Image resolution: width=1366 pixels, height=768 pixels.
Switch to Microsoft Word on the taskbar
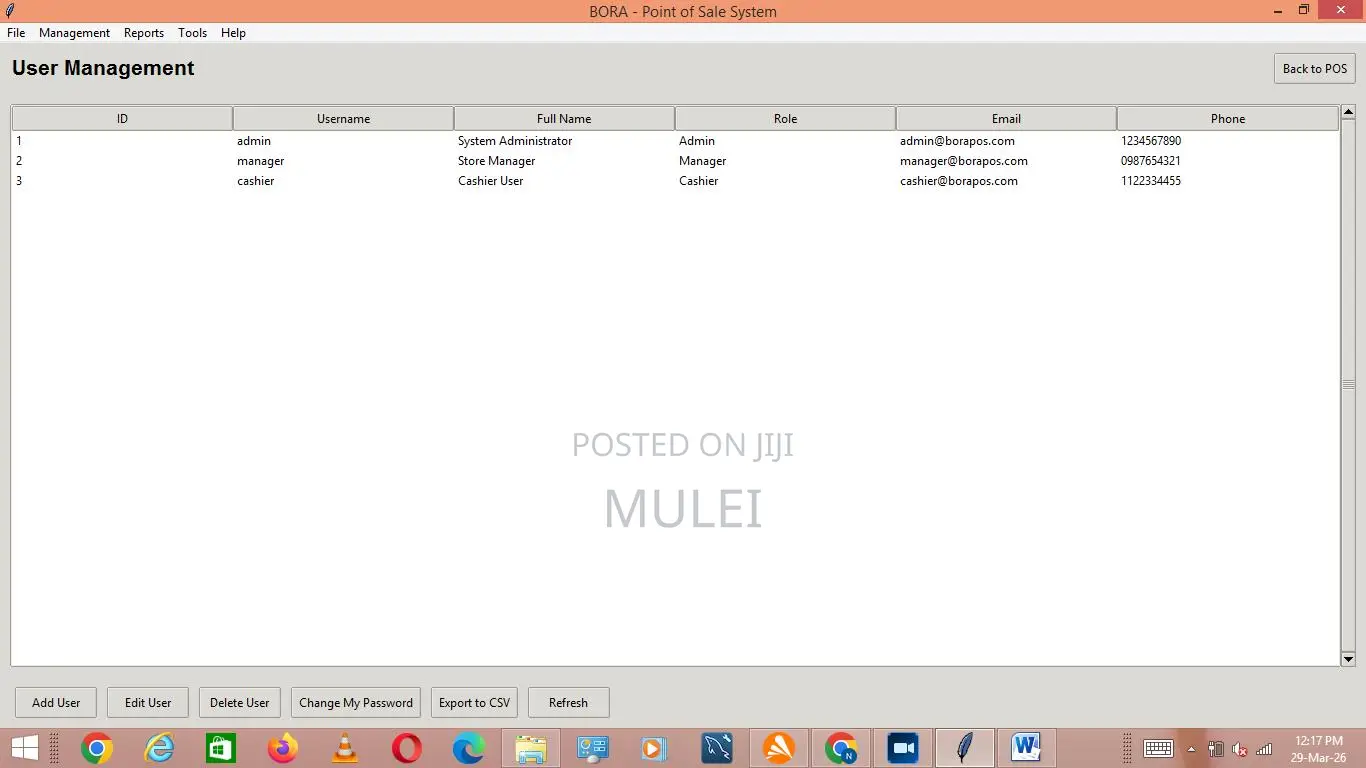(x=1026, y=748)
